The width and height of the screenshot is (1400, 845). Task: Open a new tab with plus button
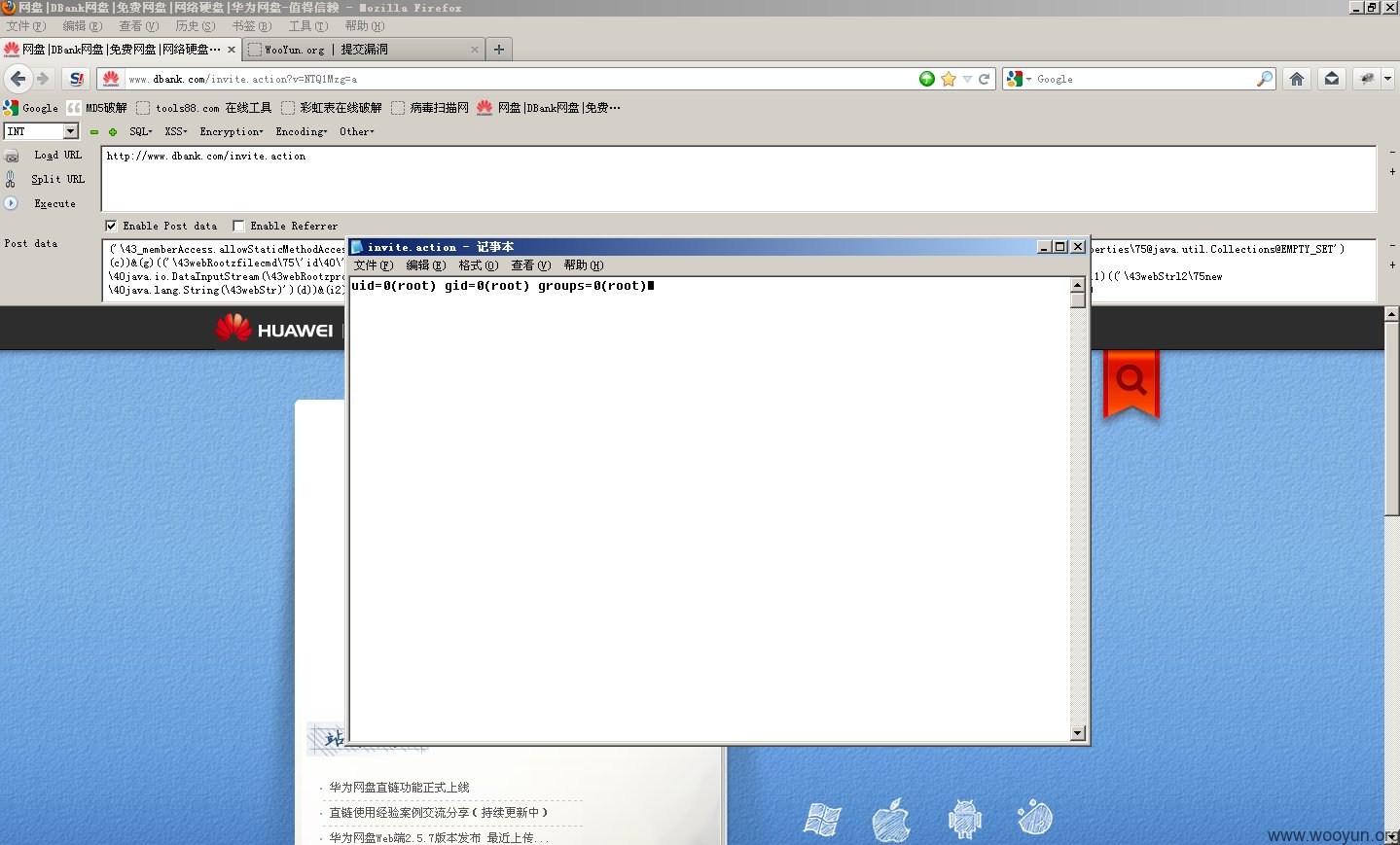click(x=499, y=49)
